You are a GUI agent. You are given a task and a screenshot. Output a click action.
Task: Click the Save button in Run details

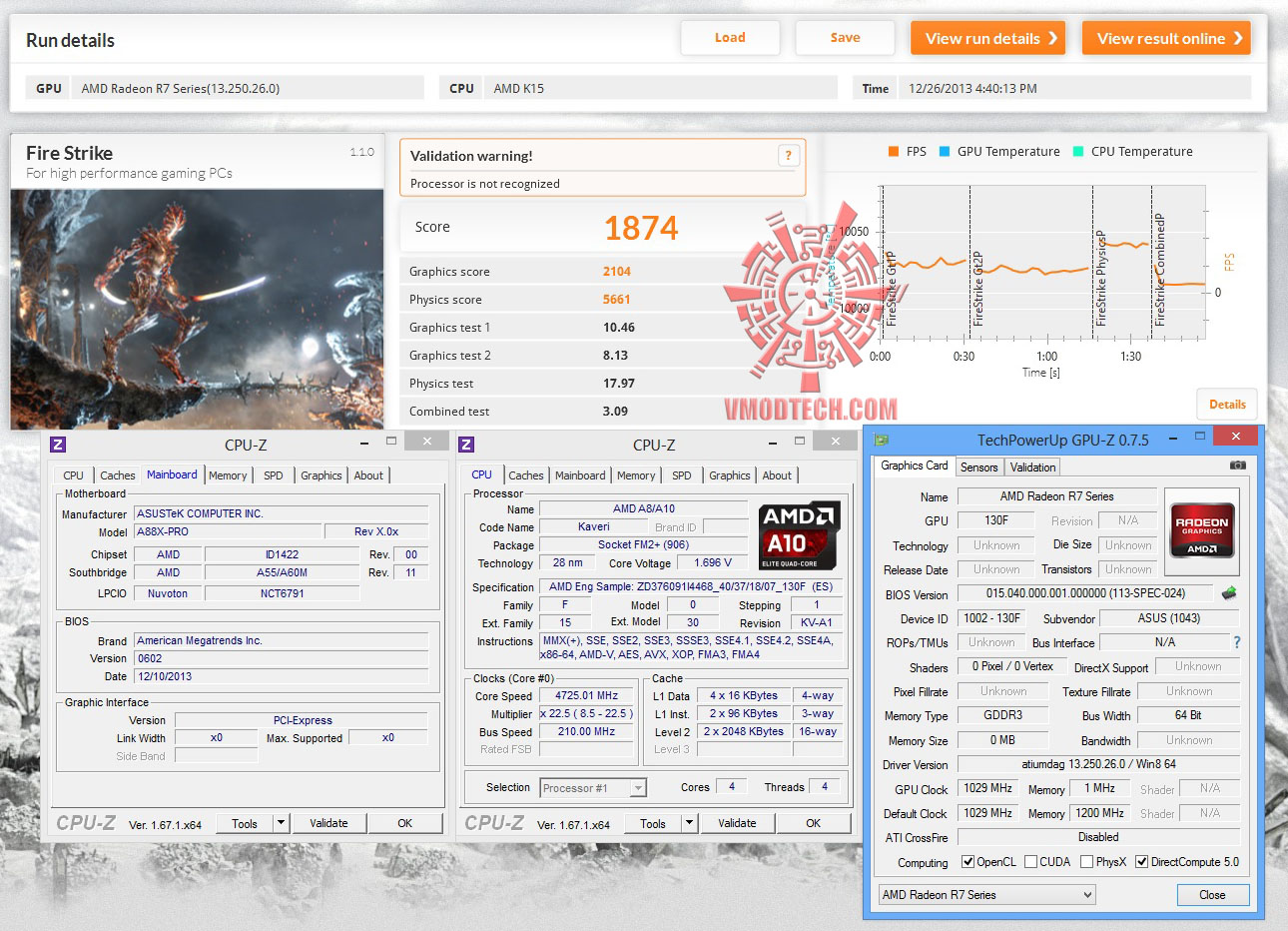tap(845, 38)
